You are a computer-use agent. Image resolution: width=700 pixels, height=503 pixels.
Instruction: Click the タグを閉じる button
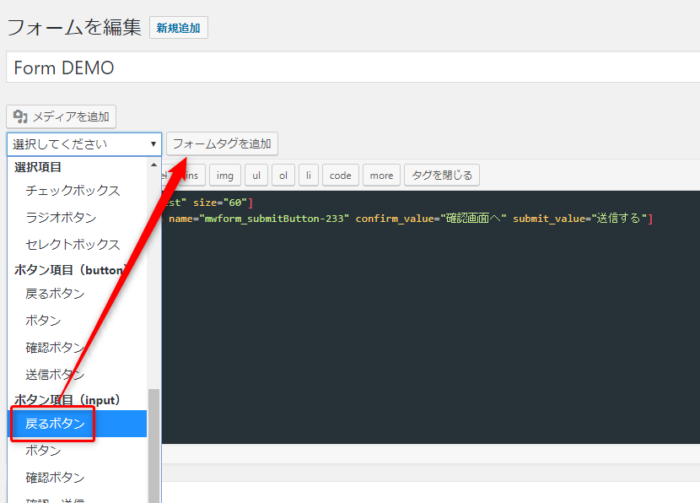442,175
